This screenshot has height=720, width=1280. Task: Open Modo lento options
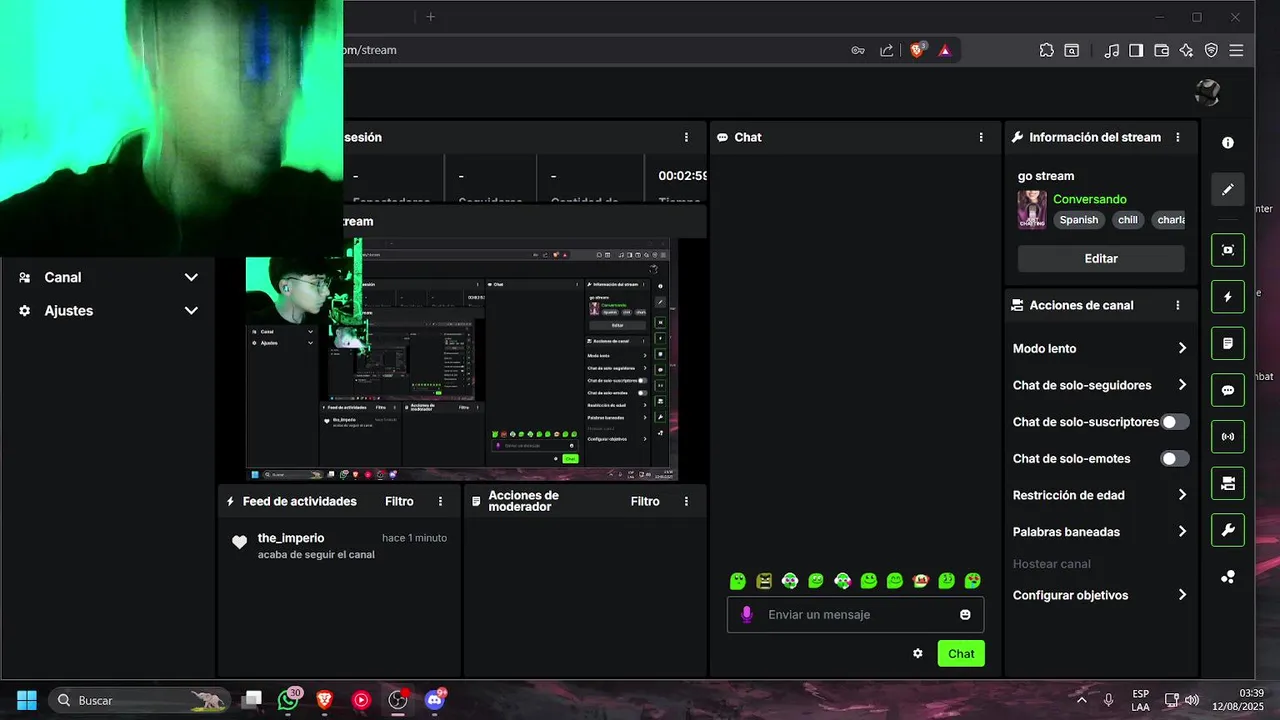[x=1100, y=348]
